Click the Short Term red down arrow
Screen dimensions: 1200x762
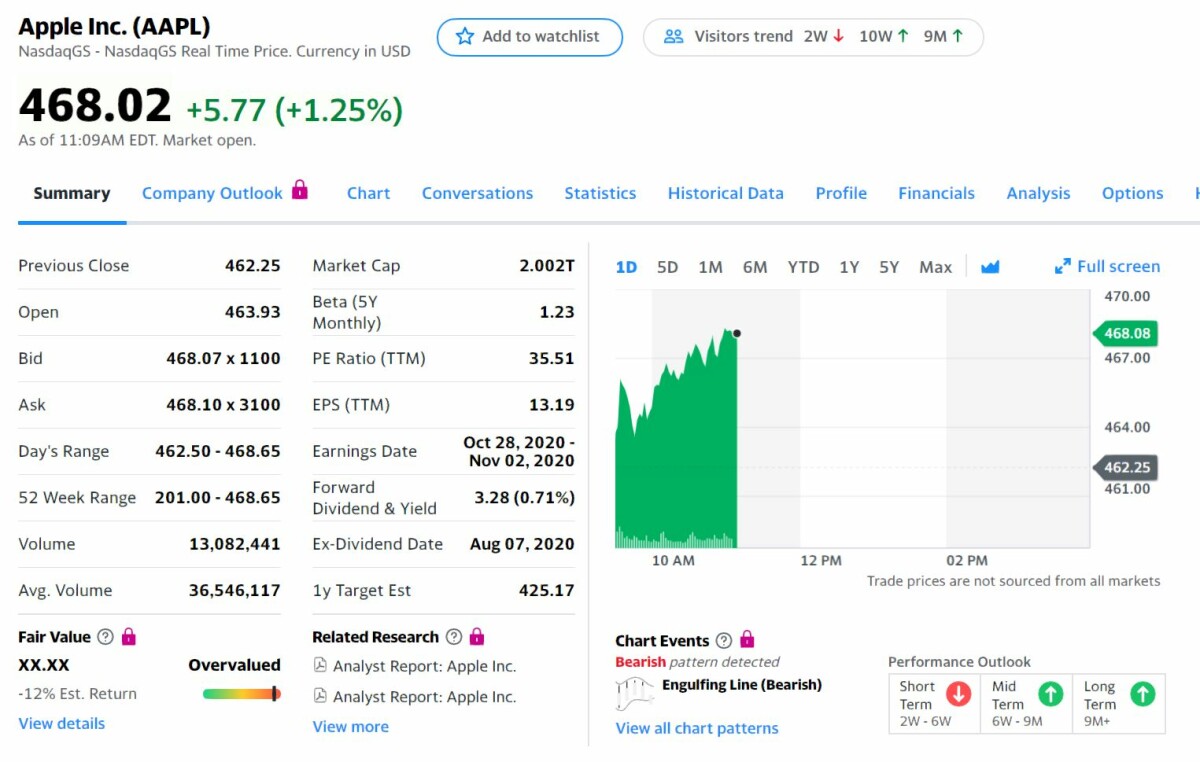958,694
